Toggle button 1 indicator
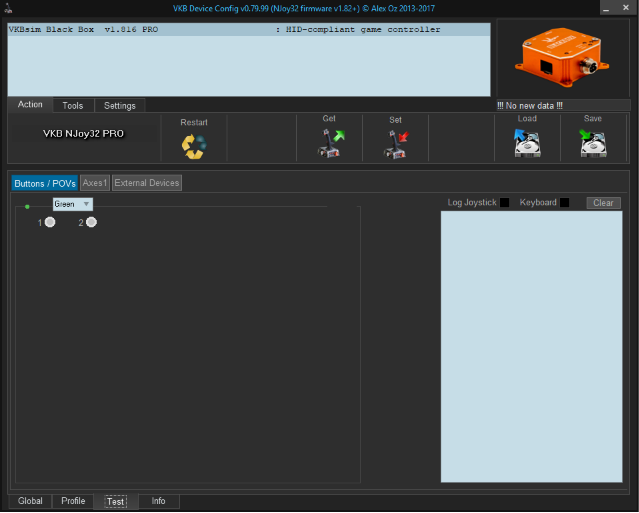This screenshot has width=639, height=513. [x=50, y=222]
